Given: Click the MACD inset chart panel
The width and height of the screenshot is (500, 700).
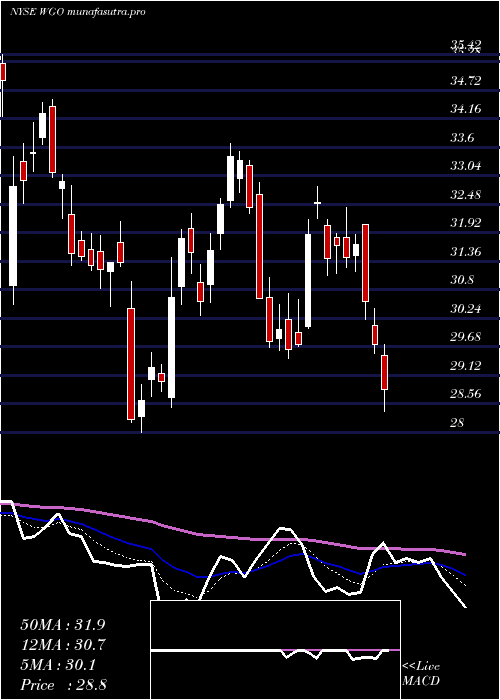Looking at the screenshot, I should [x=275, y=650].
